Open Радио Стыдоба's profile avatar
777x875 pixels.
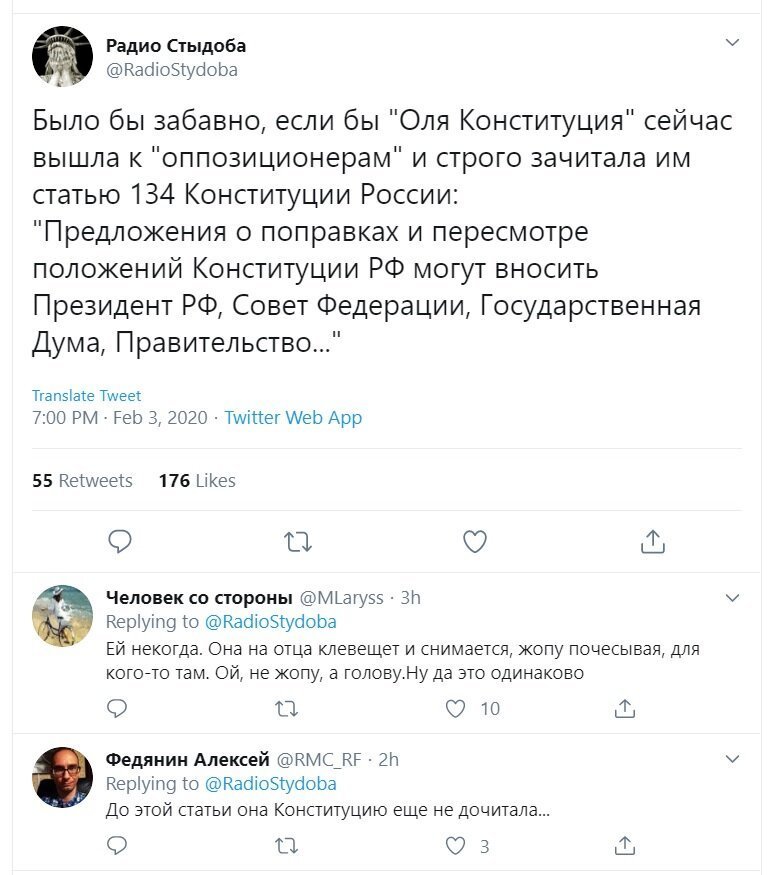coord(63,56)
